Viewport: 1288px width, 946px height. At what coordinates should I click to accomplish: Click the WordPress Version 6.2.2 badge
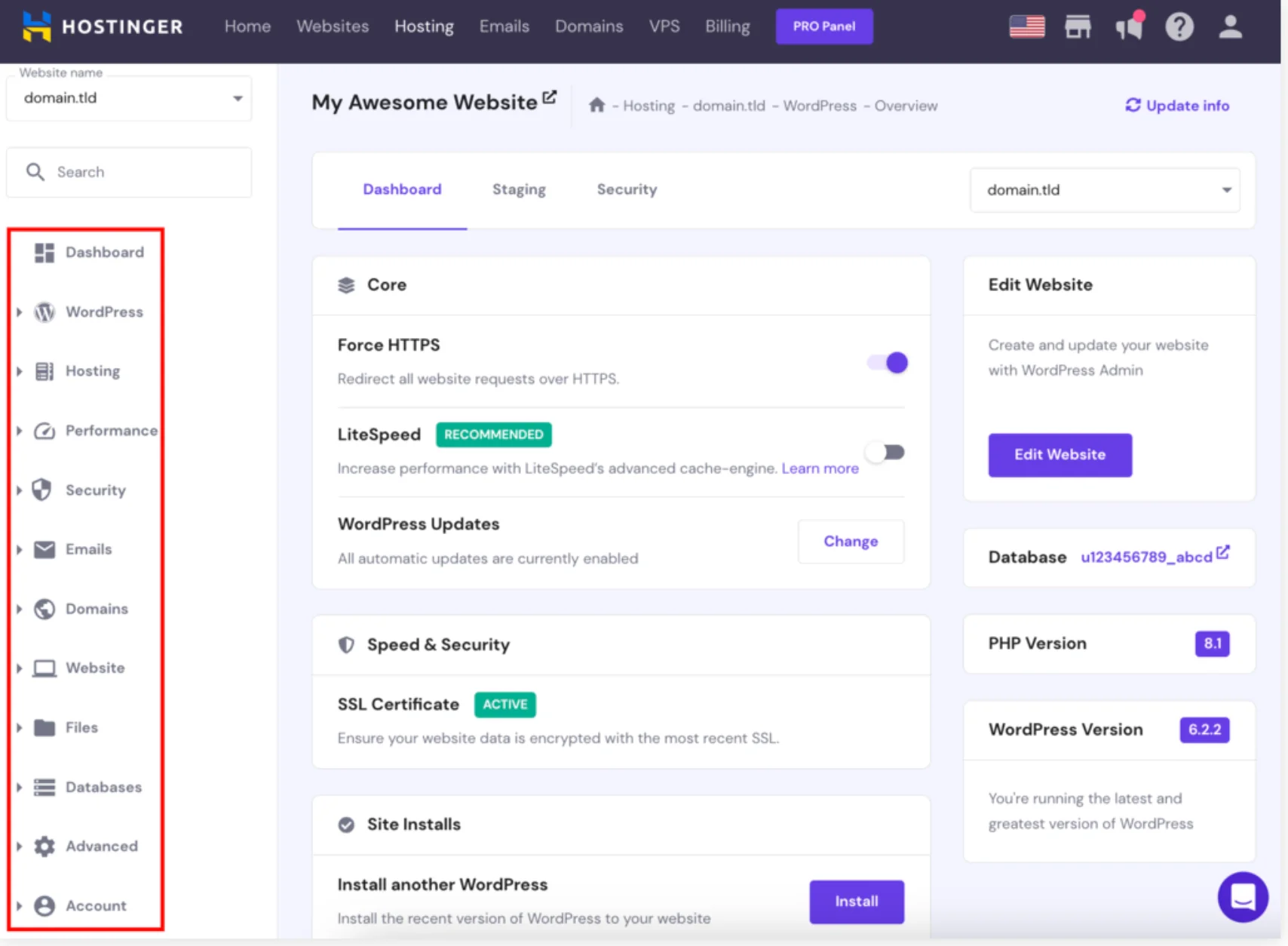click(x=1204, y=729)
